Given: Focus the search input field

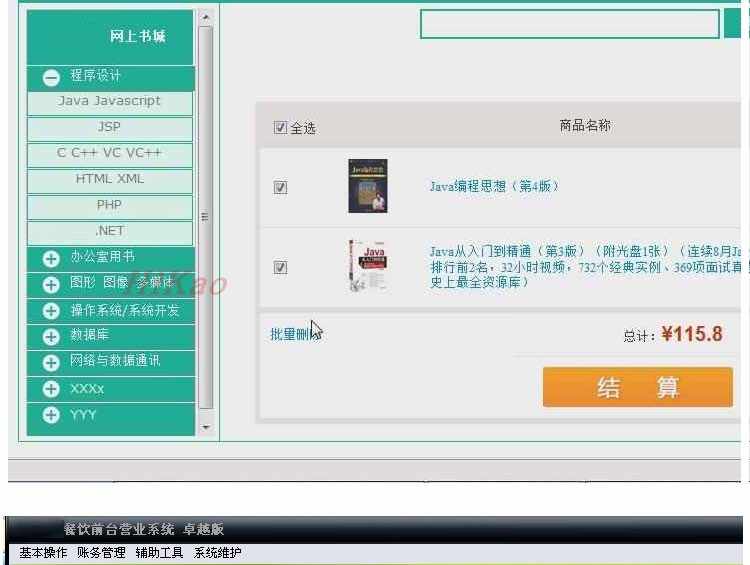Looking at the screenshot, I should click(570, 24).
